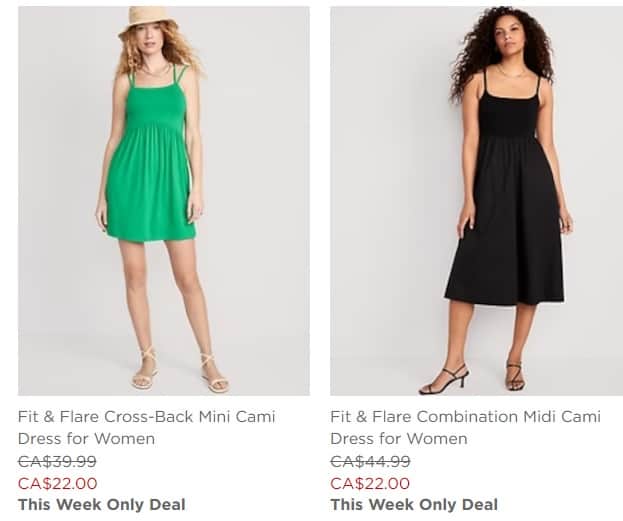Click 'Dress for Women' line below midi cami title

398,438
